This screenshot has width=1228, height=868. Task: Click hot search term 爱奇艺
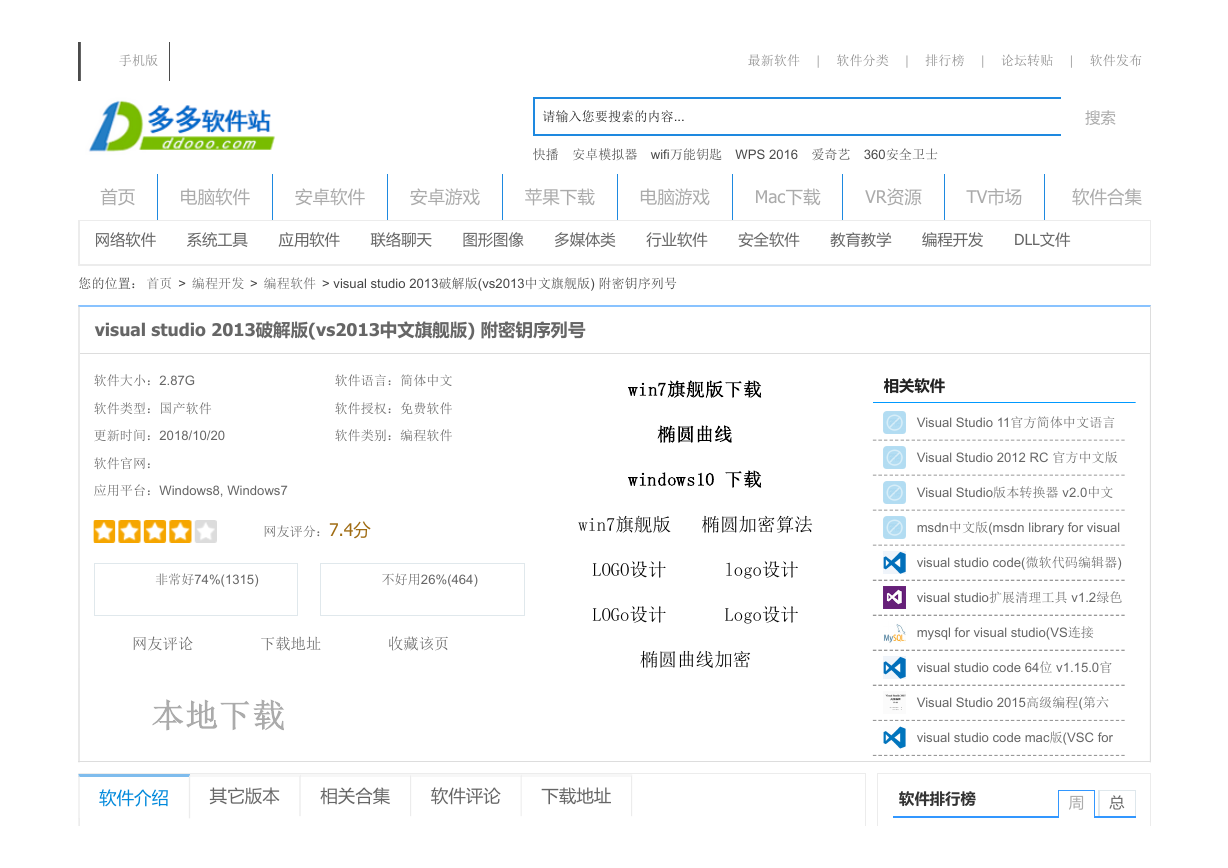coord(831,155)
